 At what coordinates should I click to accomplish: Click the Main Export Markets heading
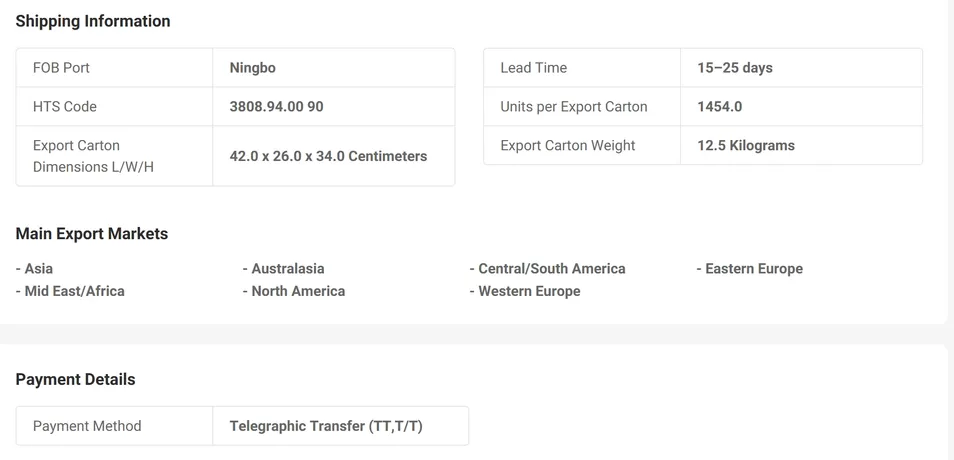pyautogui.click(x=92, y=234)
